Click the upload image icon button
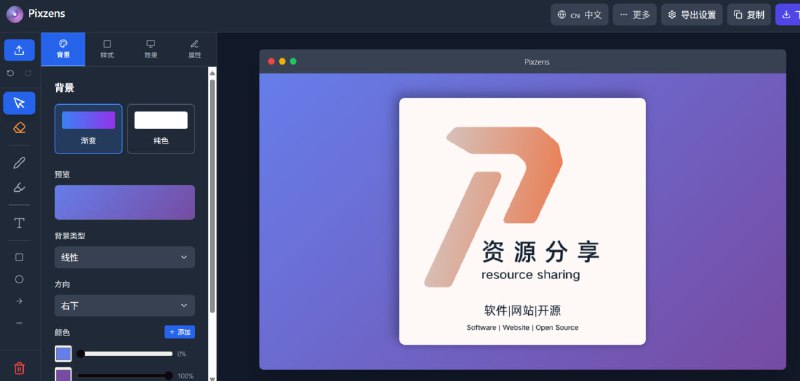 (x=19, y=50)
